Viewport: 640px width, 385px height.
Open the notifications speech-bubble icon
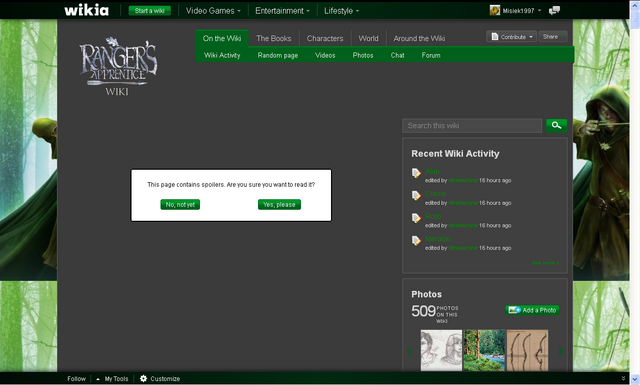[x=554, y=11]
